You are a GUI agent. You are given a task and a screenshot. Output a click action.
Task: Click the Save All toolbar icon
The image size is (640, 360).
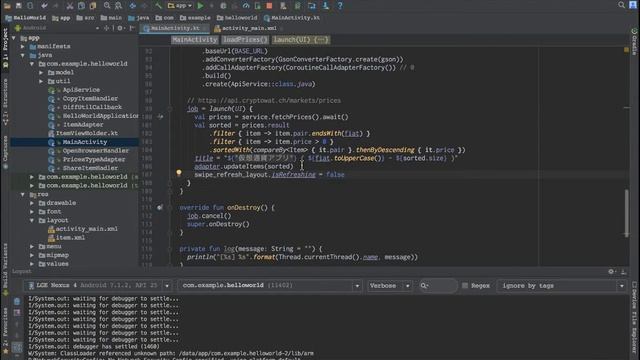19,6
